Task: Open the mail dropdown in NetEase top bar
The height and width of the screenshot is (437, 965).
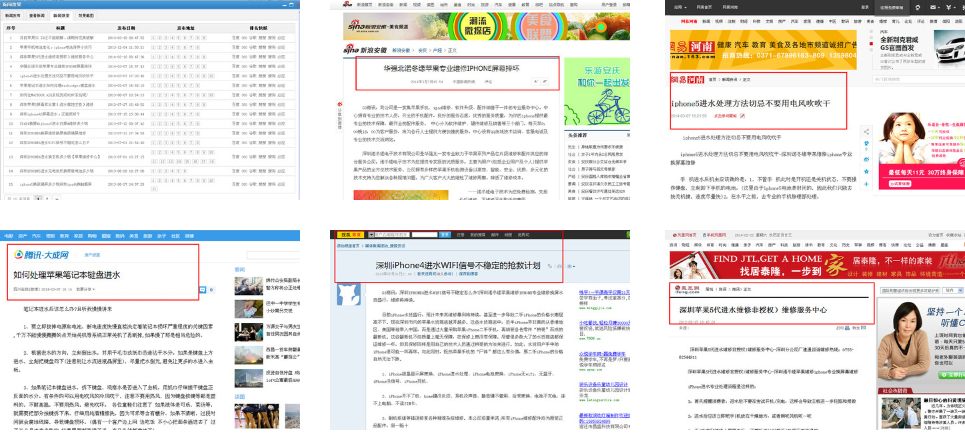Action: pos(935,7)
